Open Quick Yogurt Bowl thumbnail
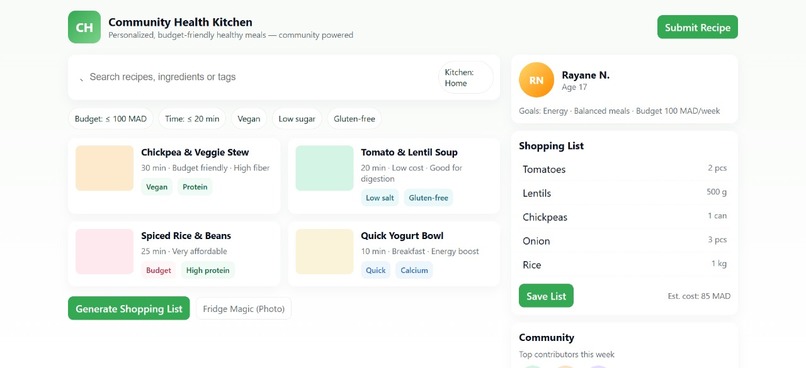 click(x=324, y=251)
